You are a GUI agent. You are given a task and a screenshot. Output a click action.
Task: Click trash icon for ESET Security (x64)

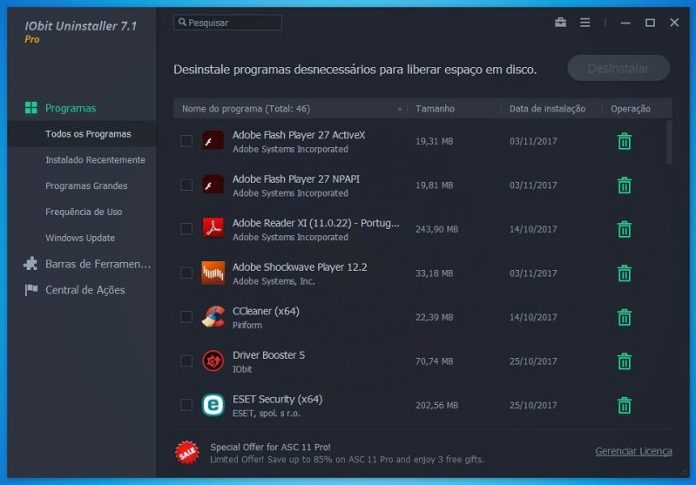[624, 405]
